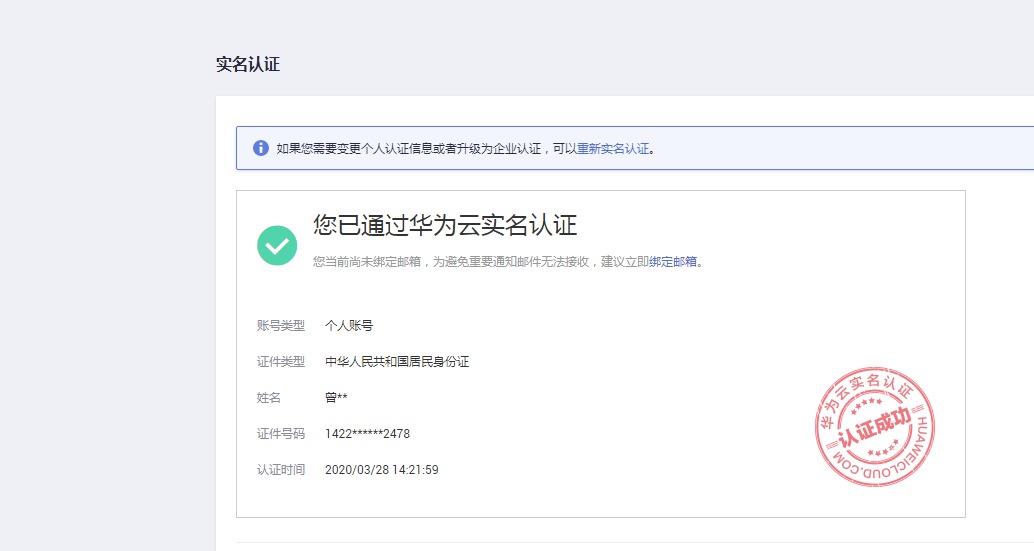Open the 绑定邮箱 link

pyautogui.click(x=673, y=262)
